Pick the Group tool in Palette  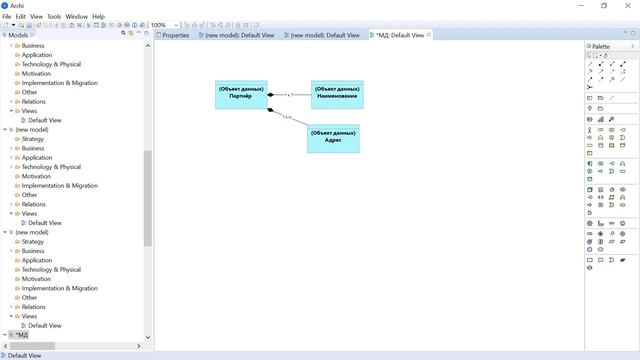click(x=600, y=98)
